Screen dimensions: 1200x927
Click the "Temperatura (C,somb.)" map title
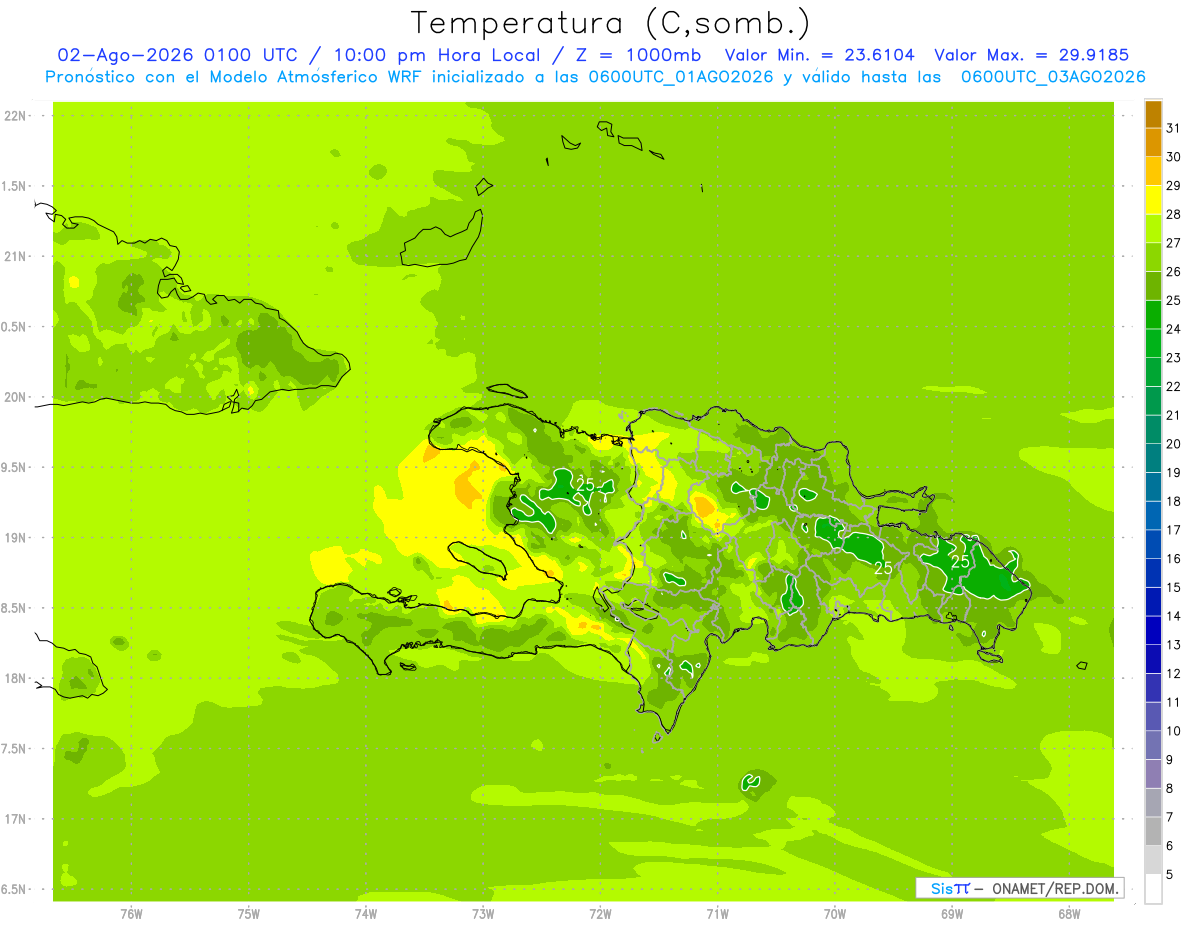pos(609,23)
